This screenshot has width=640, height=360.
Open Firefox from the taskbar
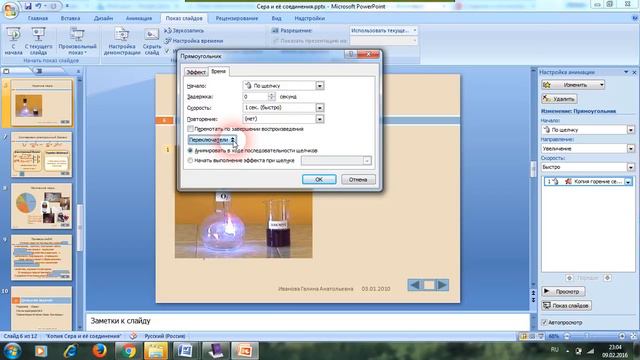[x=99, y=351]
